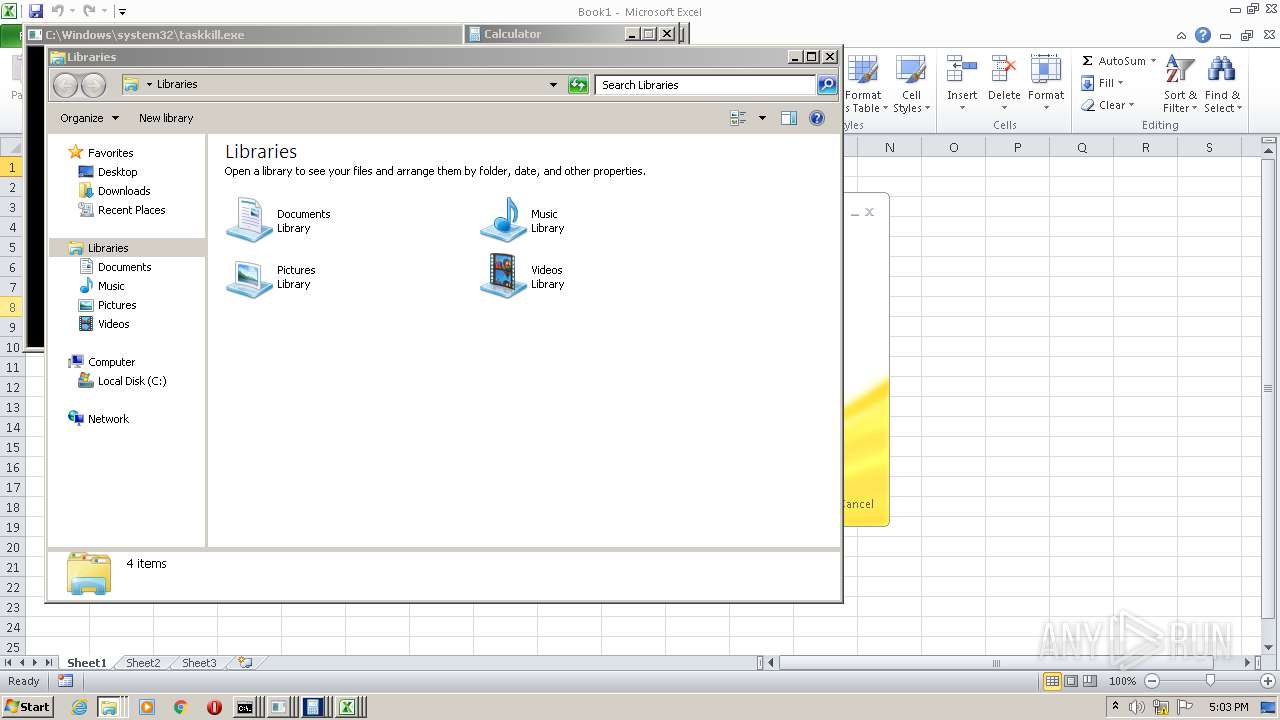Viewport: 1280px width, 720px height.
Task: Click the Explorer Forward arrow button
Action: click(93, 85)
